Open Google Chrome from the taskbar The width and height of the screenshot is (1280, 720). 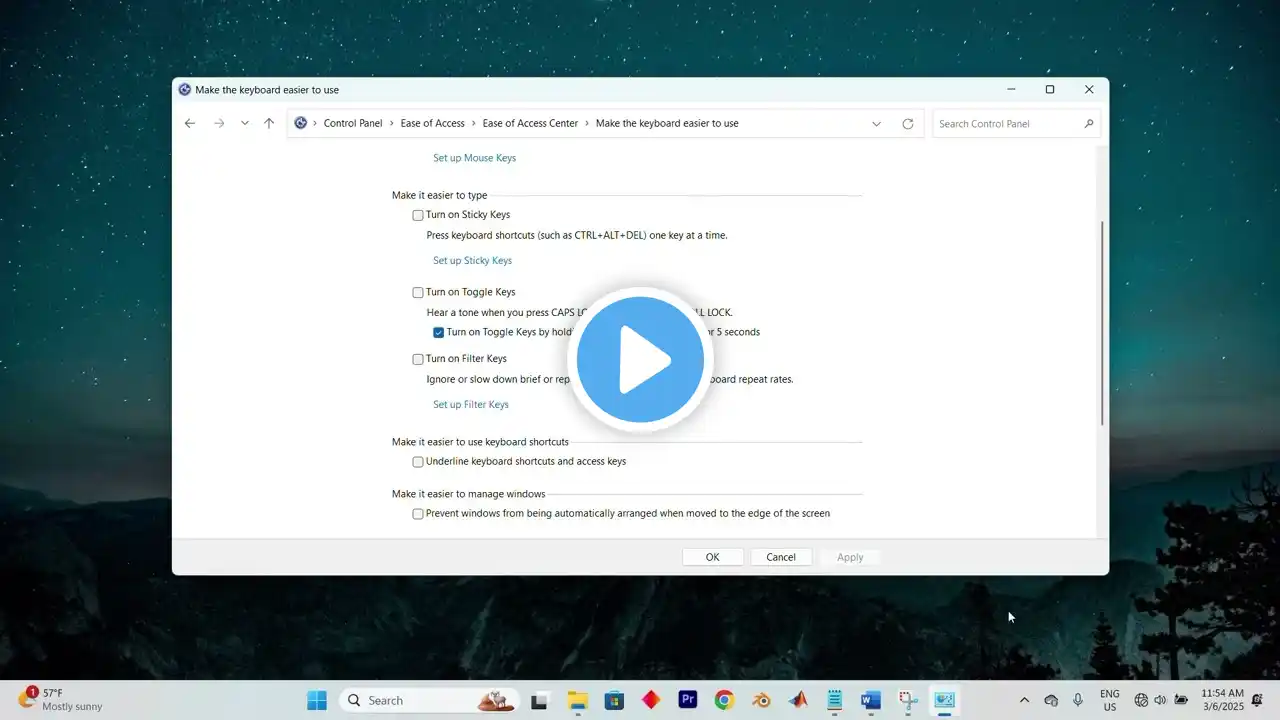pos(724,700)
